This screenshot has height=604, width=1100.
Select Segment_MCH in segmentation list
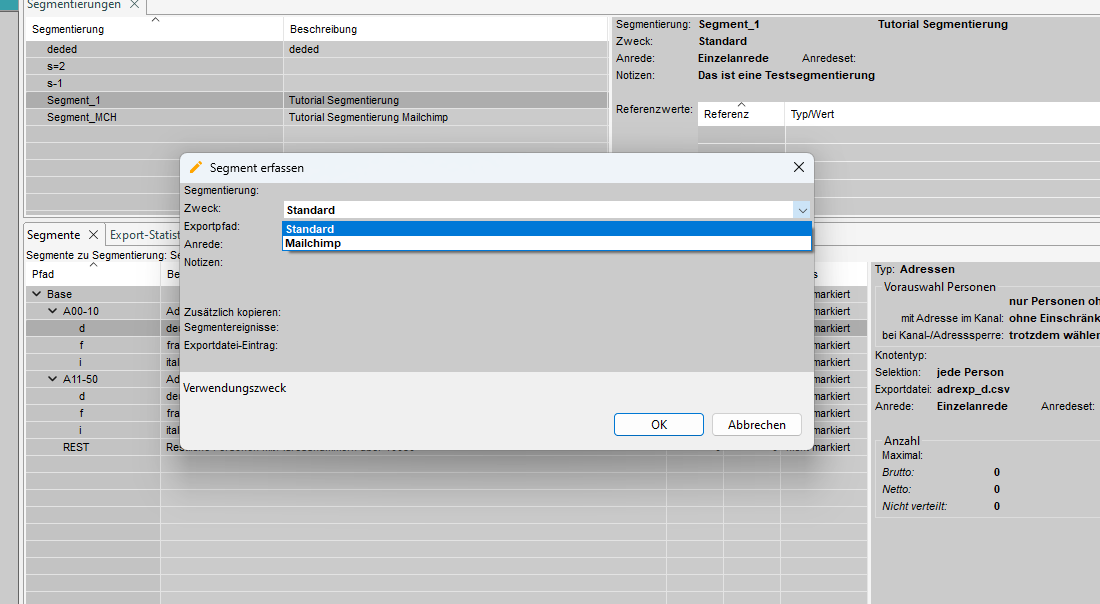82,117
